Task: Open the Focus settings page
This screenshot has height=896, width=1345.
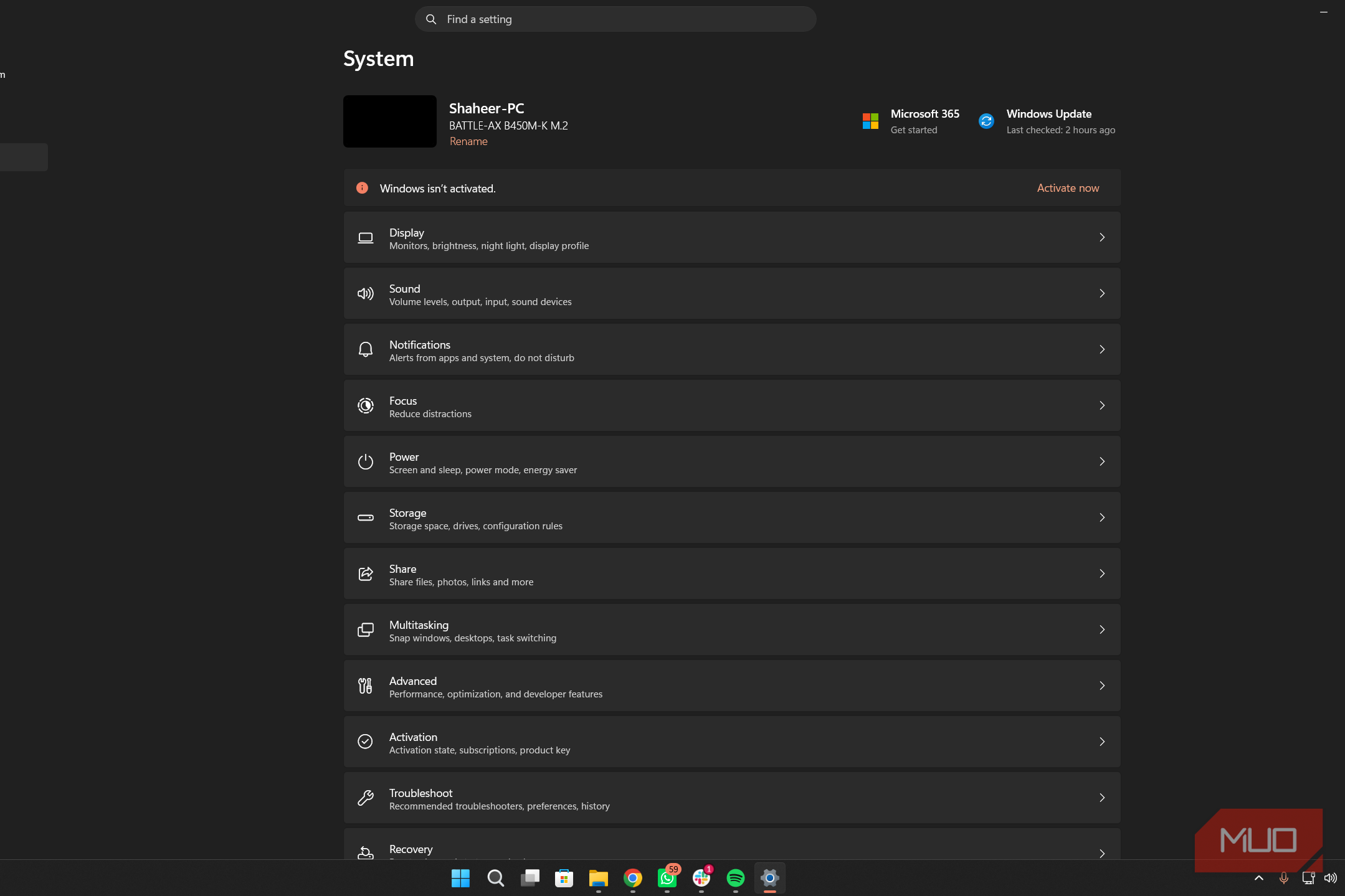Action: point(732,405)
